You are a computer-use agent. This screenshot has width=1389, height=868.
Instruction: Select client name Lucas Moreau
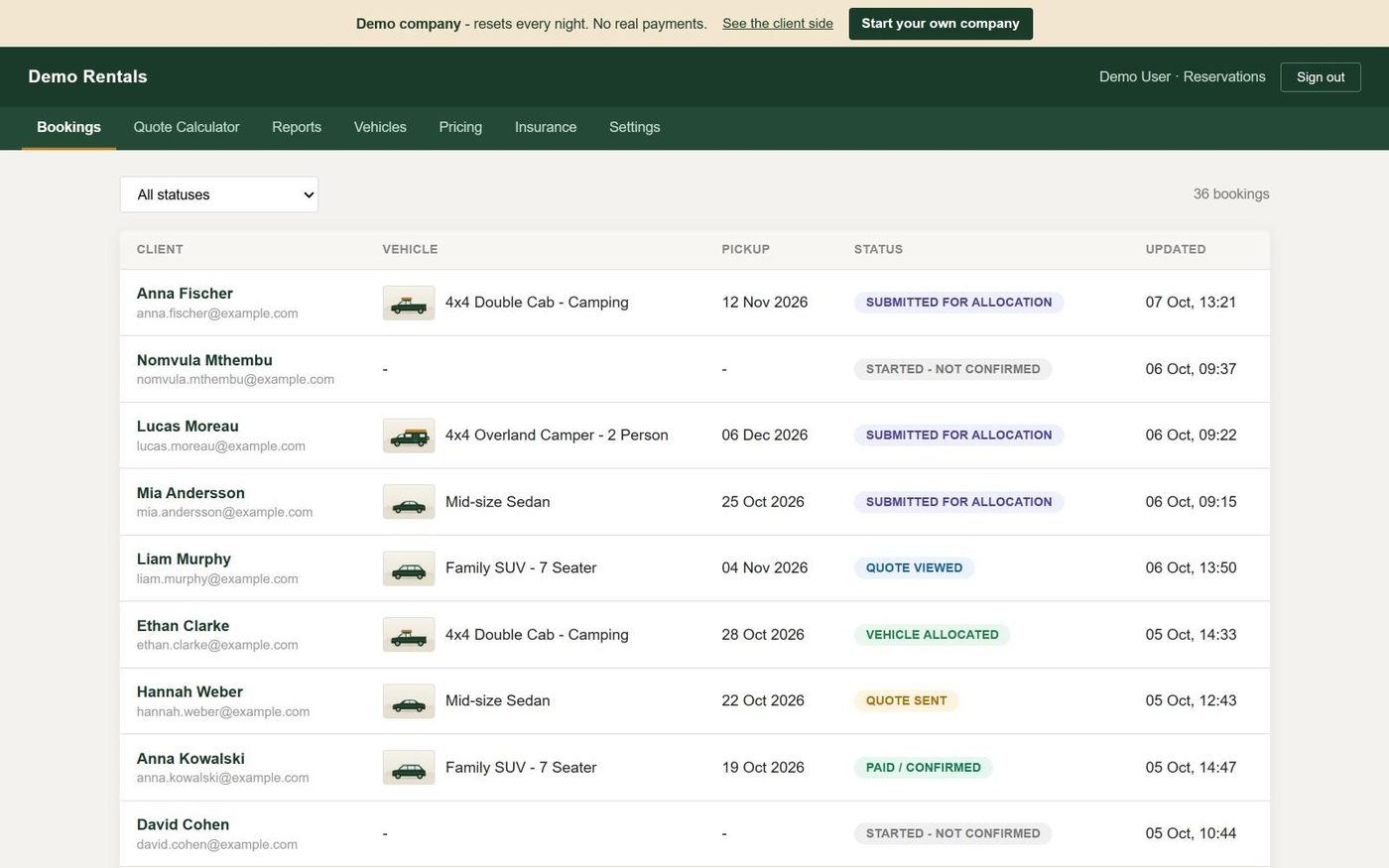click(x=188, y=427)
